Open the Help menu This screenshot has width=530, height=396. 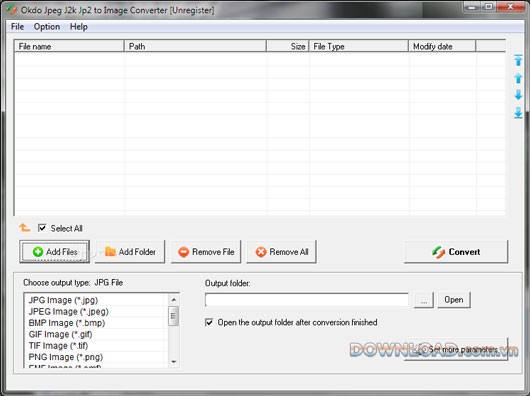[78, 27]
